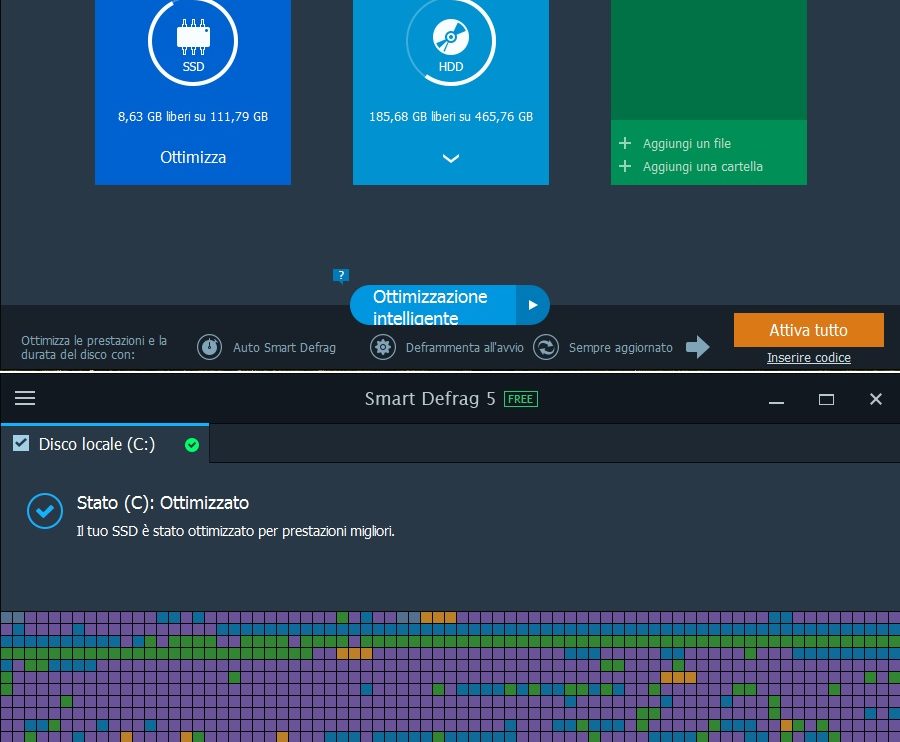The height and width of the screenshot is (742, 900).
Task: Click the plus icon for Aggiungi un file
Action: click(x=625, y=144)
